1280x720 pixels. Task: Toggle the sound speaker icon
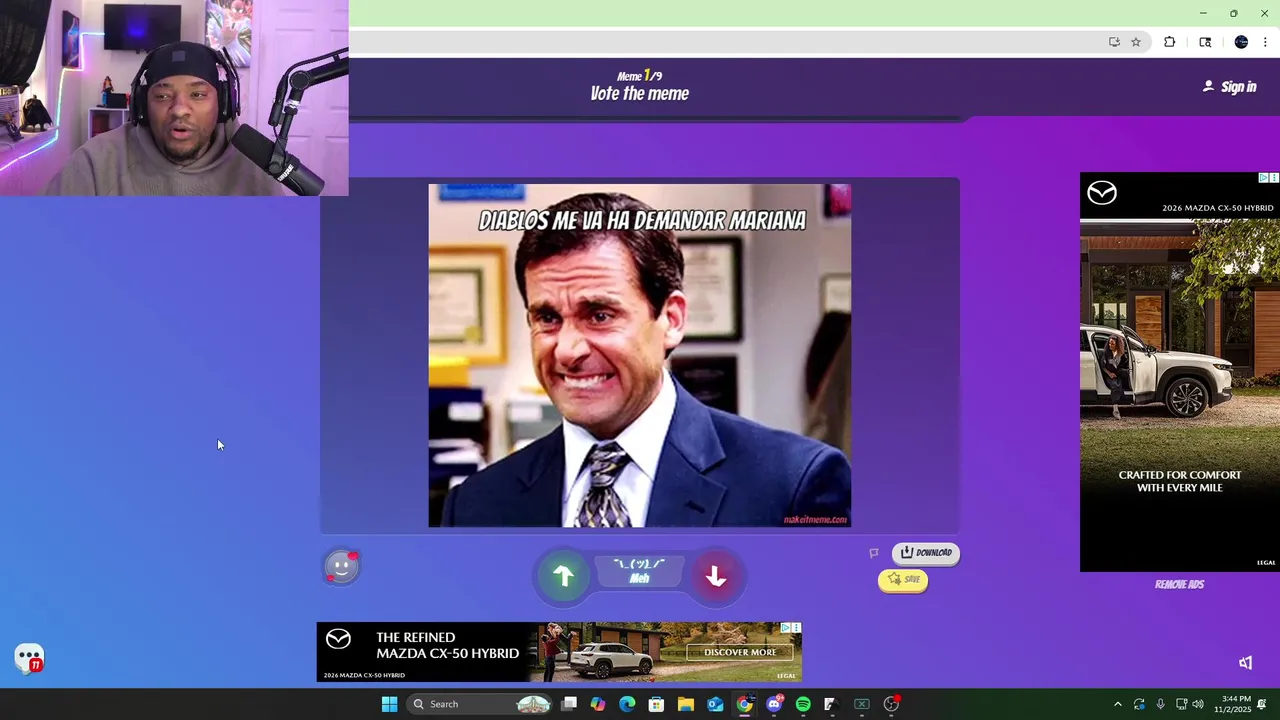pyautogui.click(x=1246, y=663)
